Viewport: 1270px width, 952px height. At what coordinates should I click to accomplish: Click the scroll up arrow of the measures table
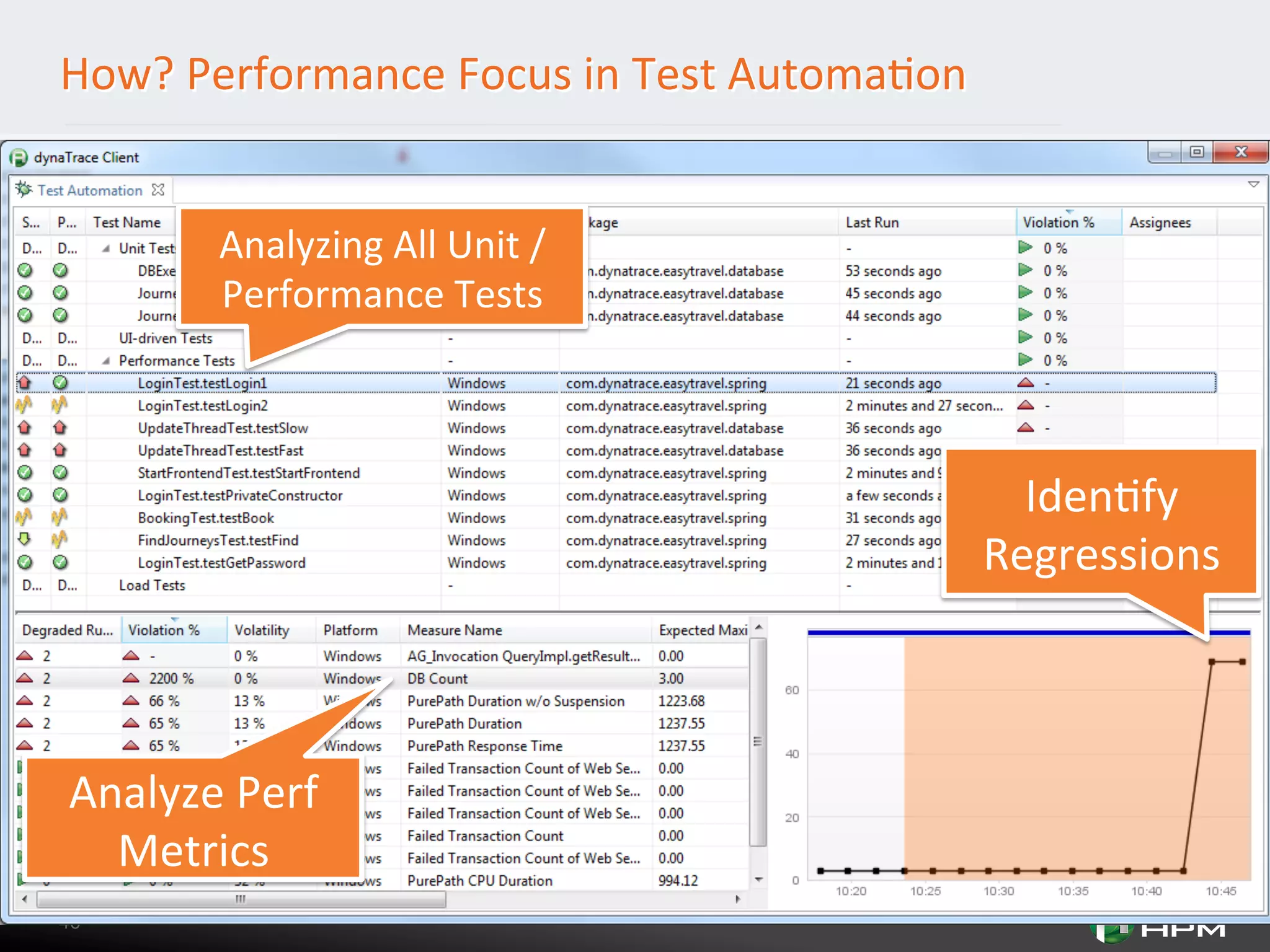pos(758,627)
